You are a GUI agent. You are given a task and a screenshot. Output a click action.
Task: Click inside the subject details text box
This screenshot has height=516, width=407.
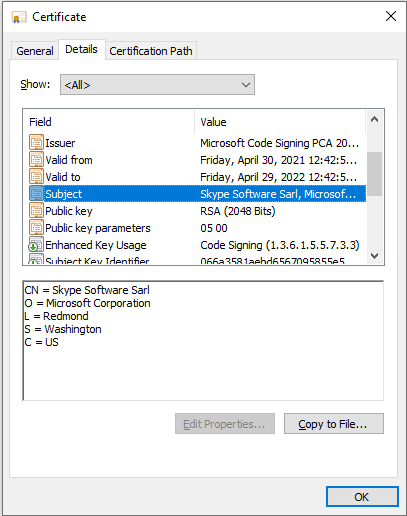[203, 341]
